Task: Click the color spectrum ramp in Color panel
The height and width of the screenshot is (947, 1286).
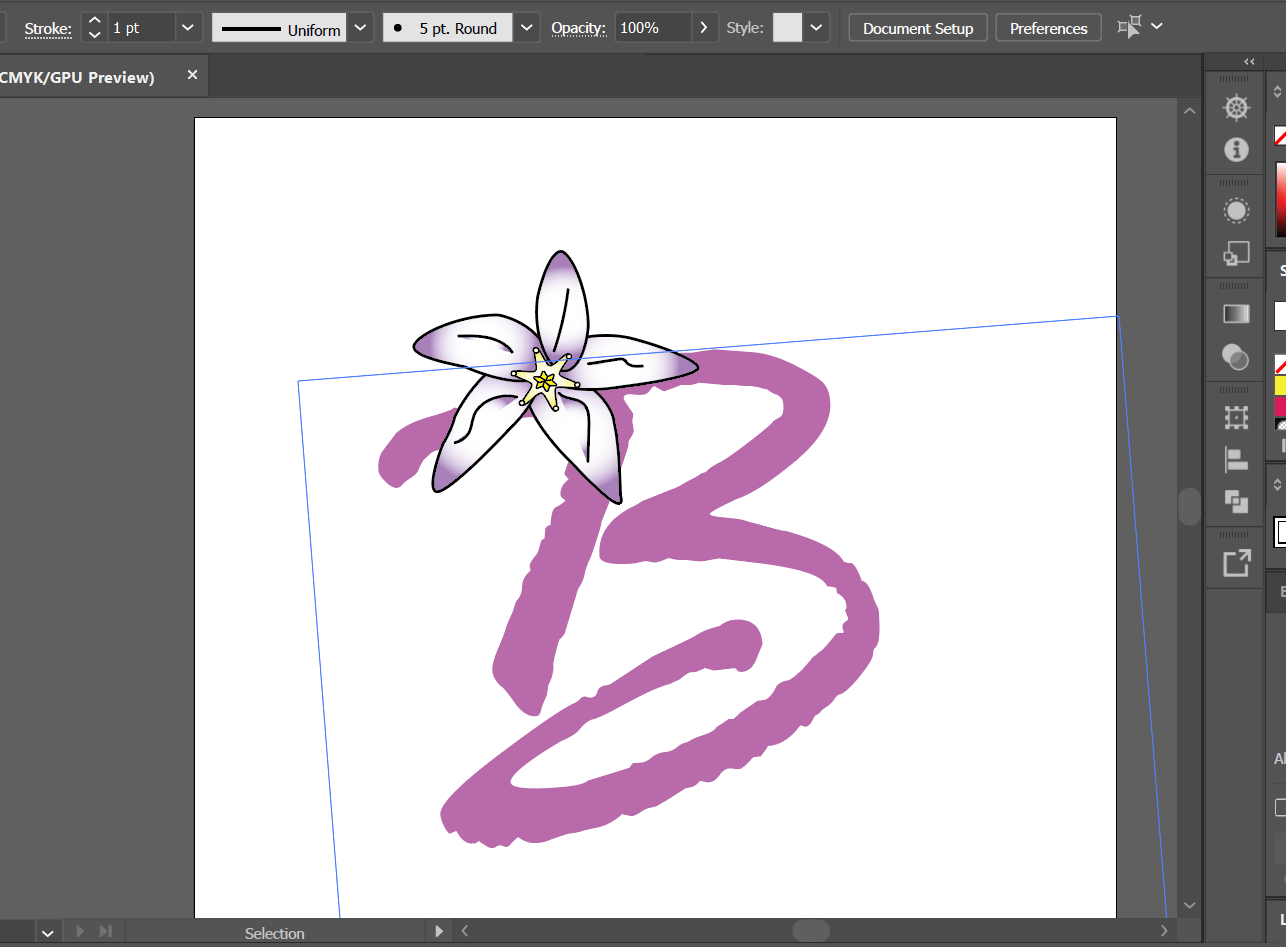Action: [x=1280, y=199]
